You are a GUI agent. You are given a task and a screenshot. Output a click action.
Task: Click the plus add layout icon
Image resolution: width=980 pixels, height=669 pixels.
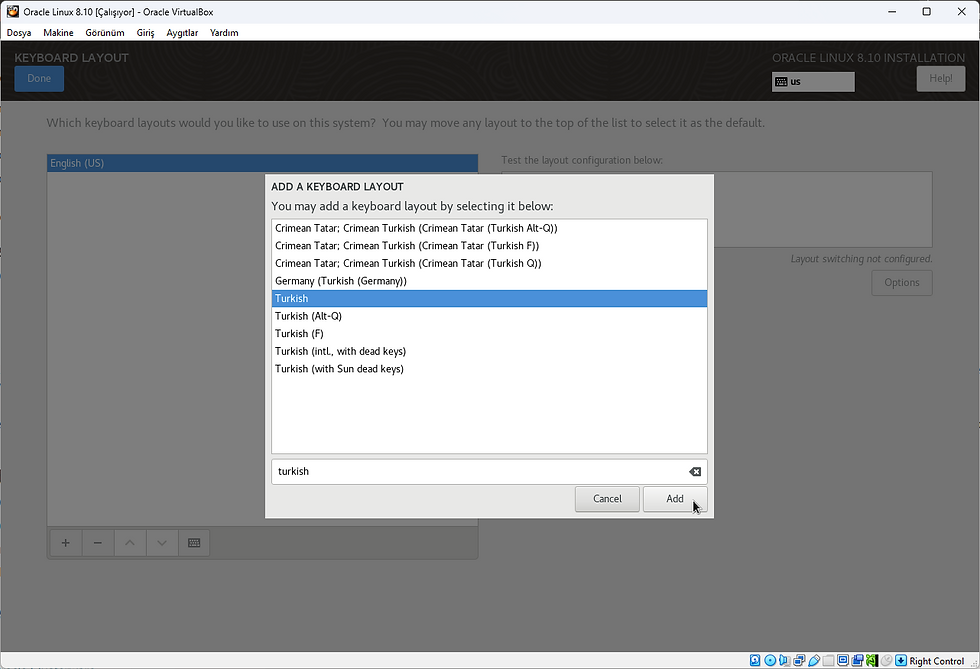[x=65, y=543]
